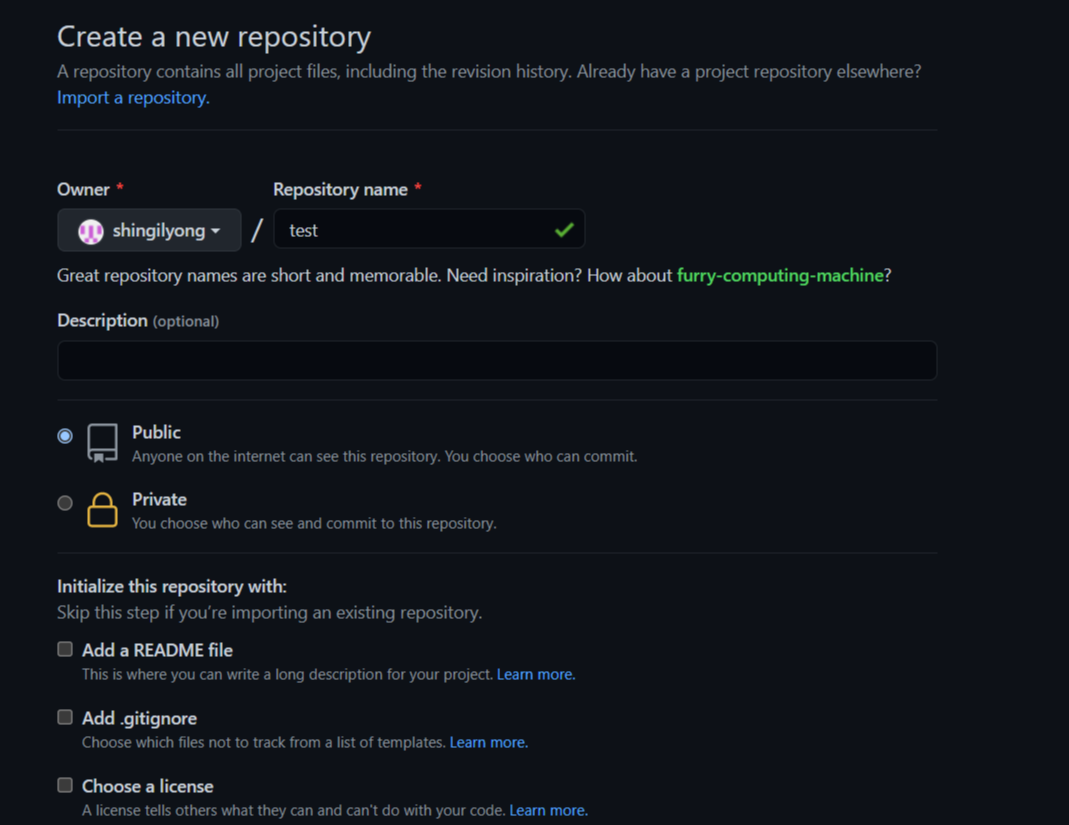Open Learn more link for license
The height and width of the screenshot is (825, 1069).
coord(549,811)
